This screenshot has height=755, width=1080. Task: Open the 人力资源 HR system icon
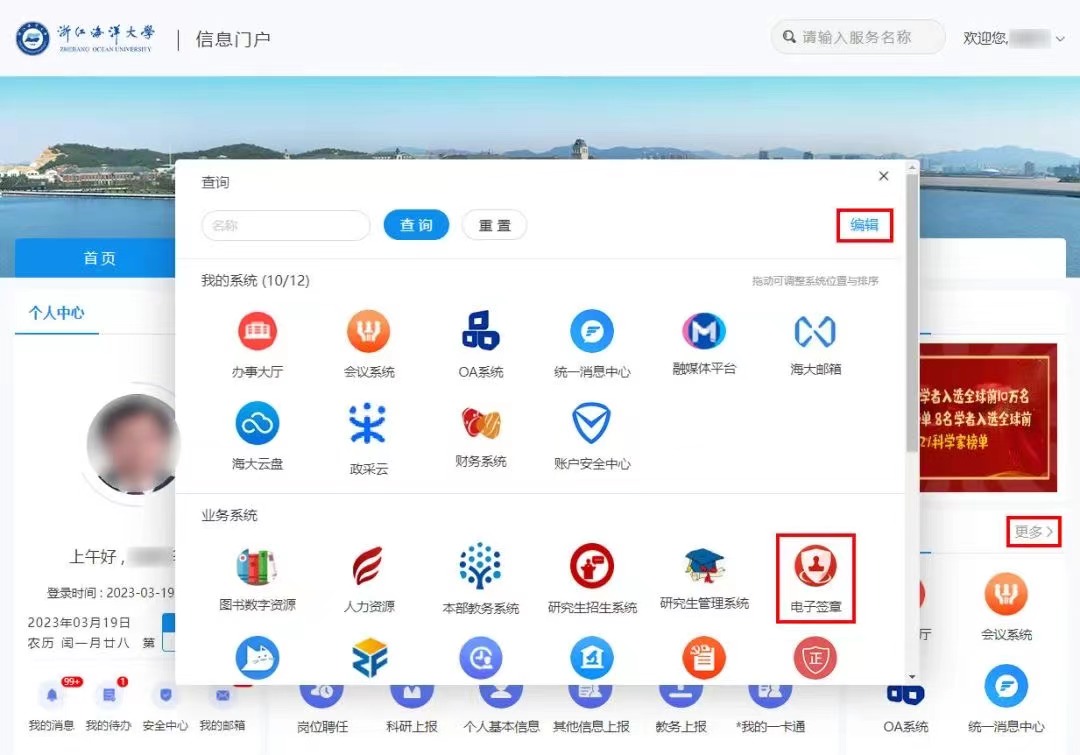[x=369, y=570]
